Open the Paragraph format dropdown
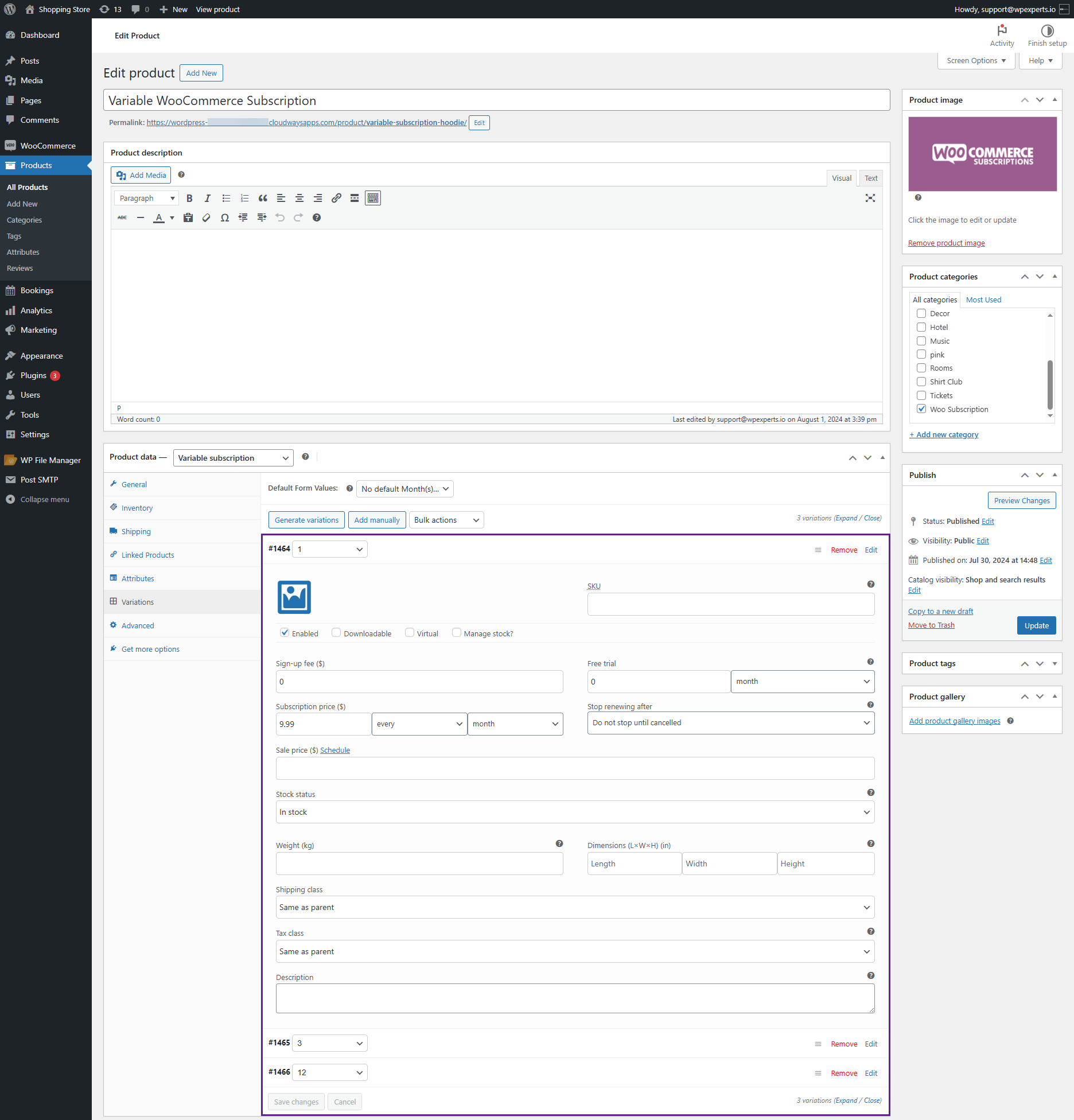The width and height of the screenshot is (1074, 1120). 146,198
